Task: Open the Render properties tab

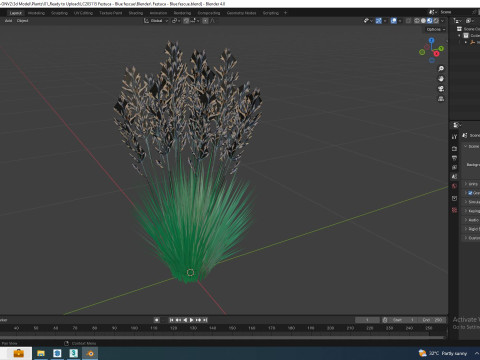Action: (454, 149)
